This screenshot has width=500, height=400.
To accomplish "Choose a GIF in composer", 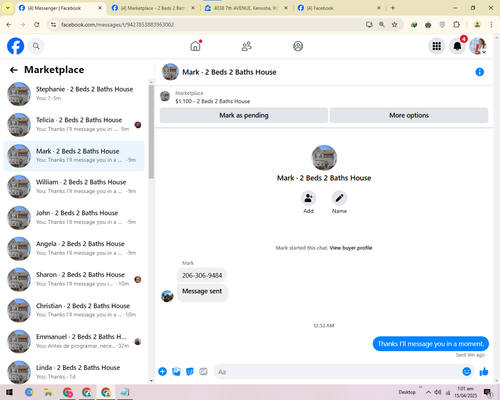I will point(203,371).
